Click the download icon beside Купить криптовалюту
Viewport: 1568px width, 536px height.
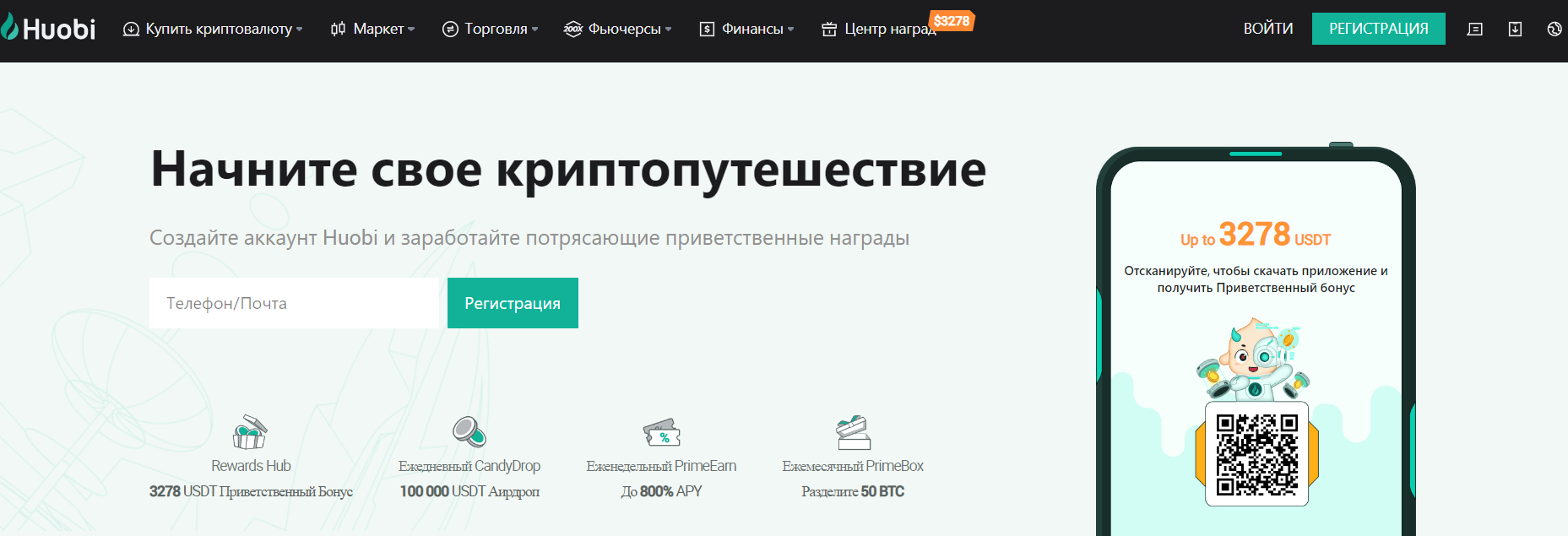131,30
